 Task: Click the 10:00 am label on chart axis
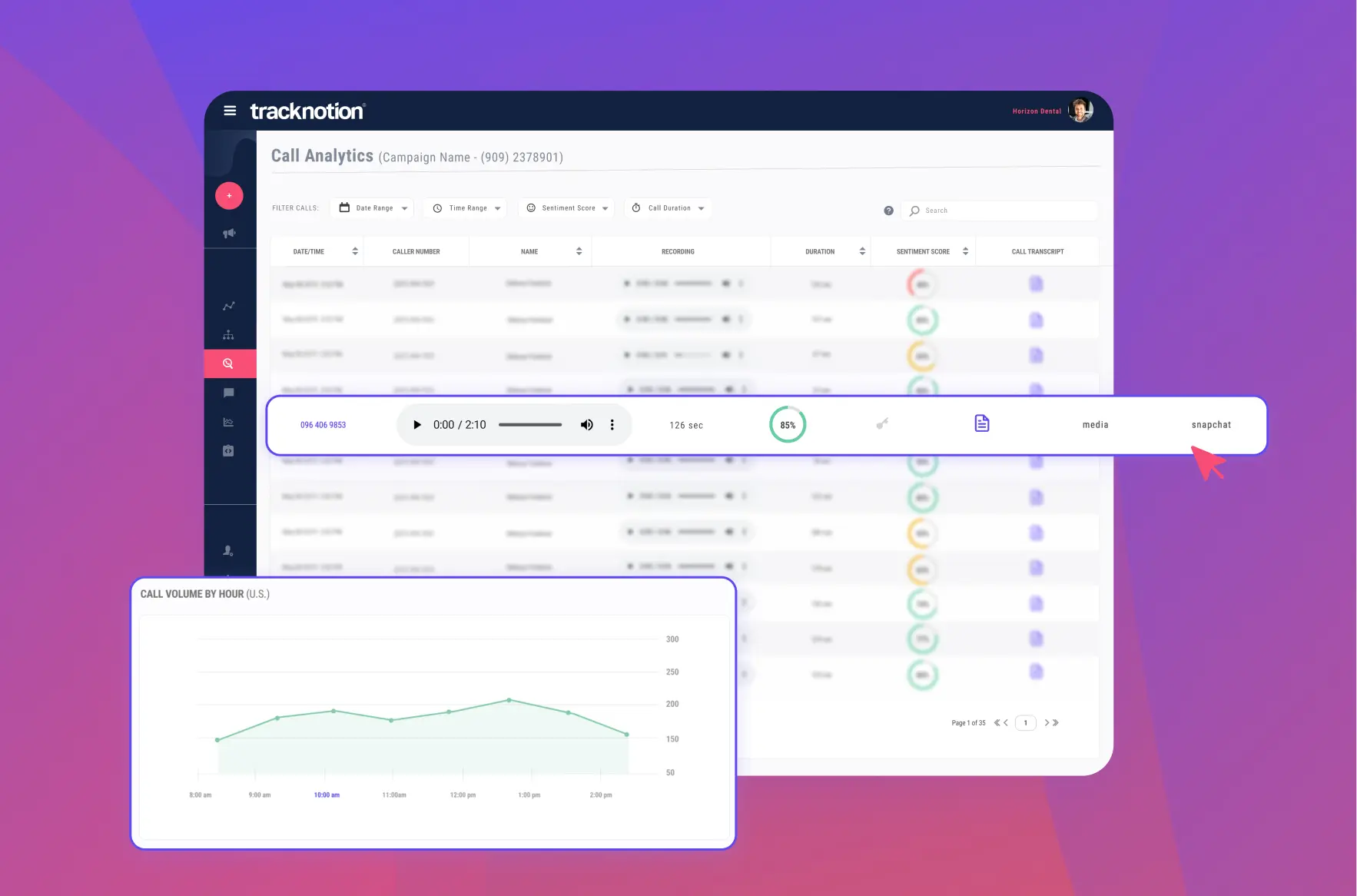327,795
